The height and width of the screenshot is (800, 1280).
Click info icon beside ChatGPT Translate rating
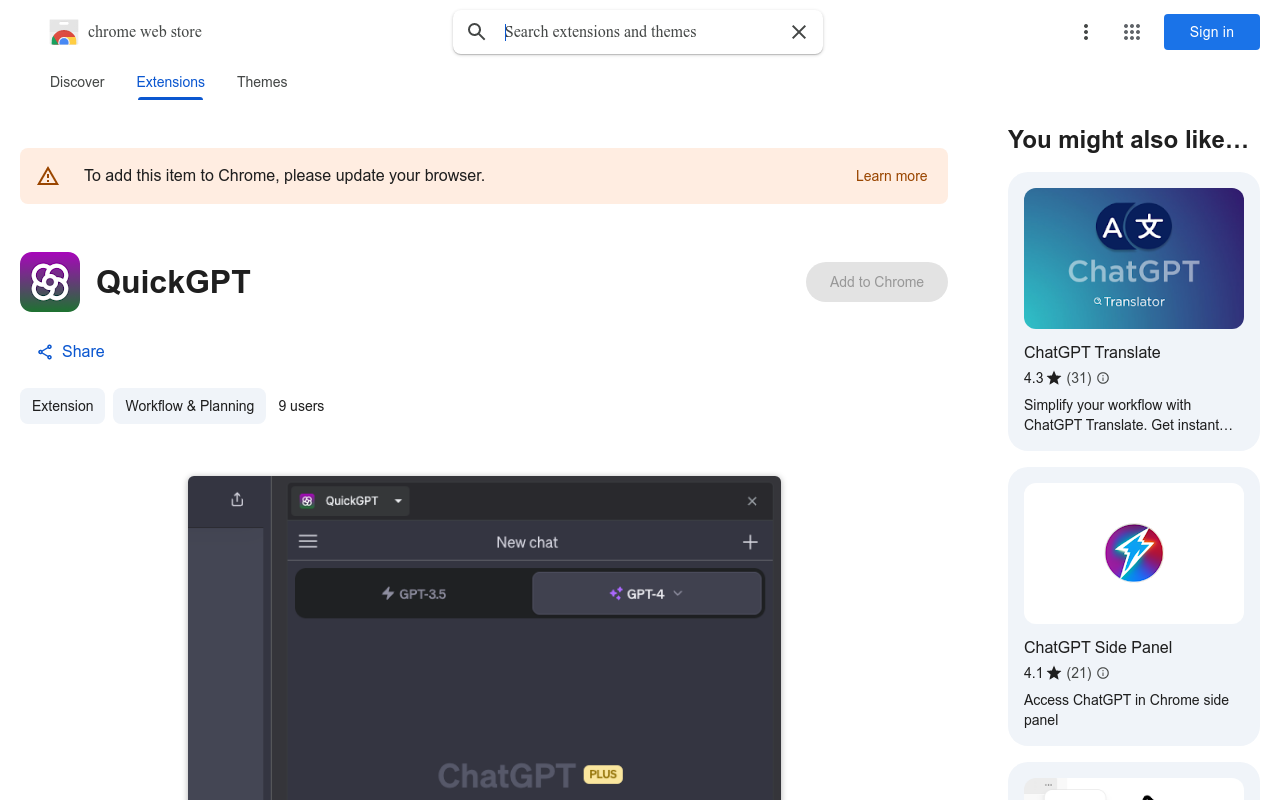point(1103,378)
